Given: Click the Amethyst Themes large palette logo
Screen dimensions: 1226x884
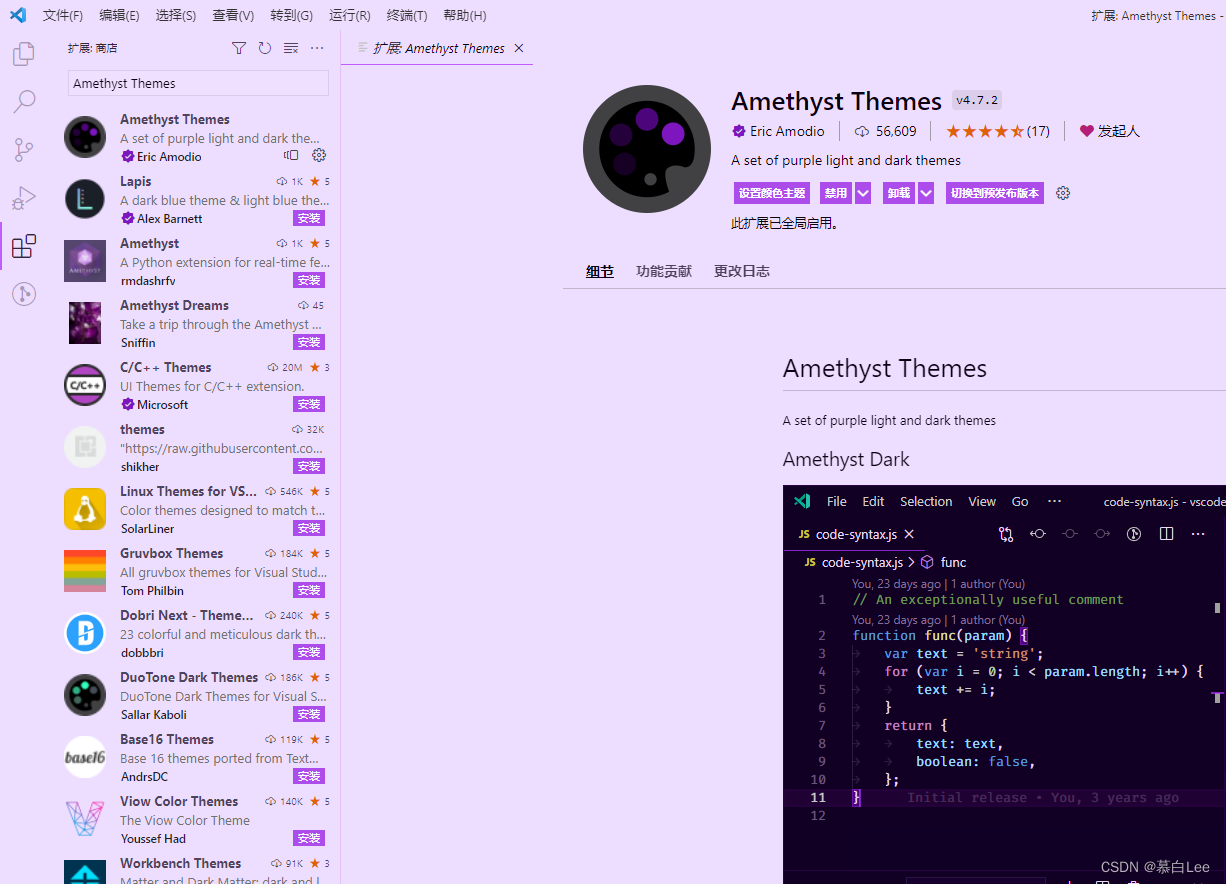Looking at the screenshot, I should point(647,150).
